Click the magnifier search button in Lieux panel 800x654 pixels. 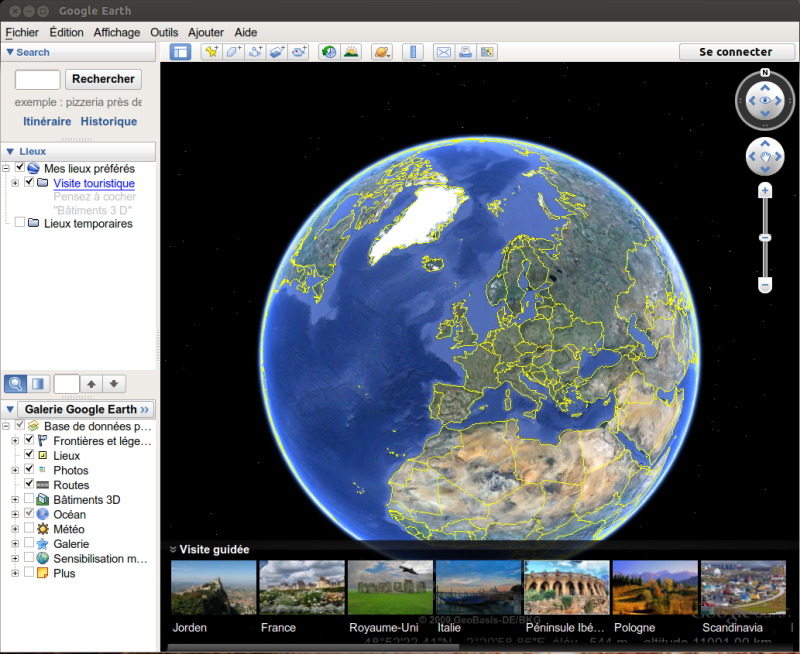coord(15,384)
